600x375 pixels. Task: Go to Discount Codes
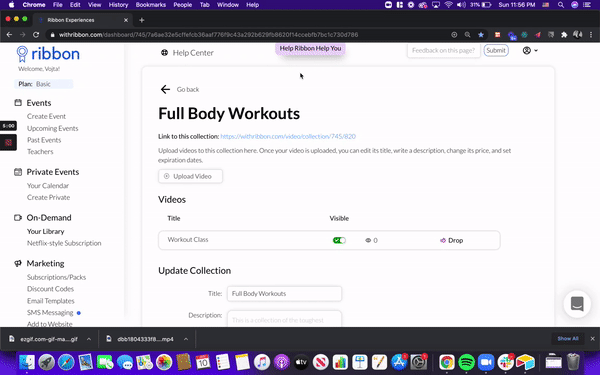pyautogui.click(x=50, y=289)
